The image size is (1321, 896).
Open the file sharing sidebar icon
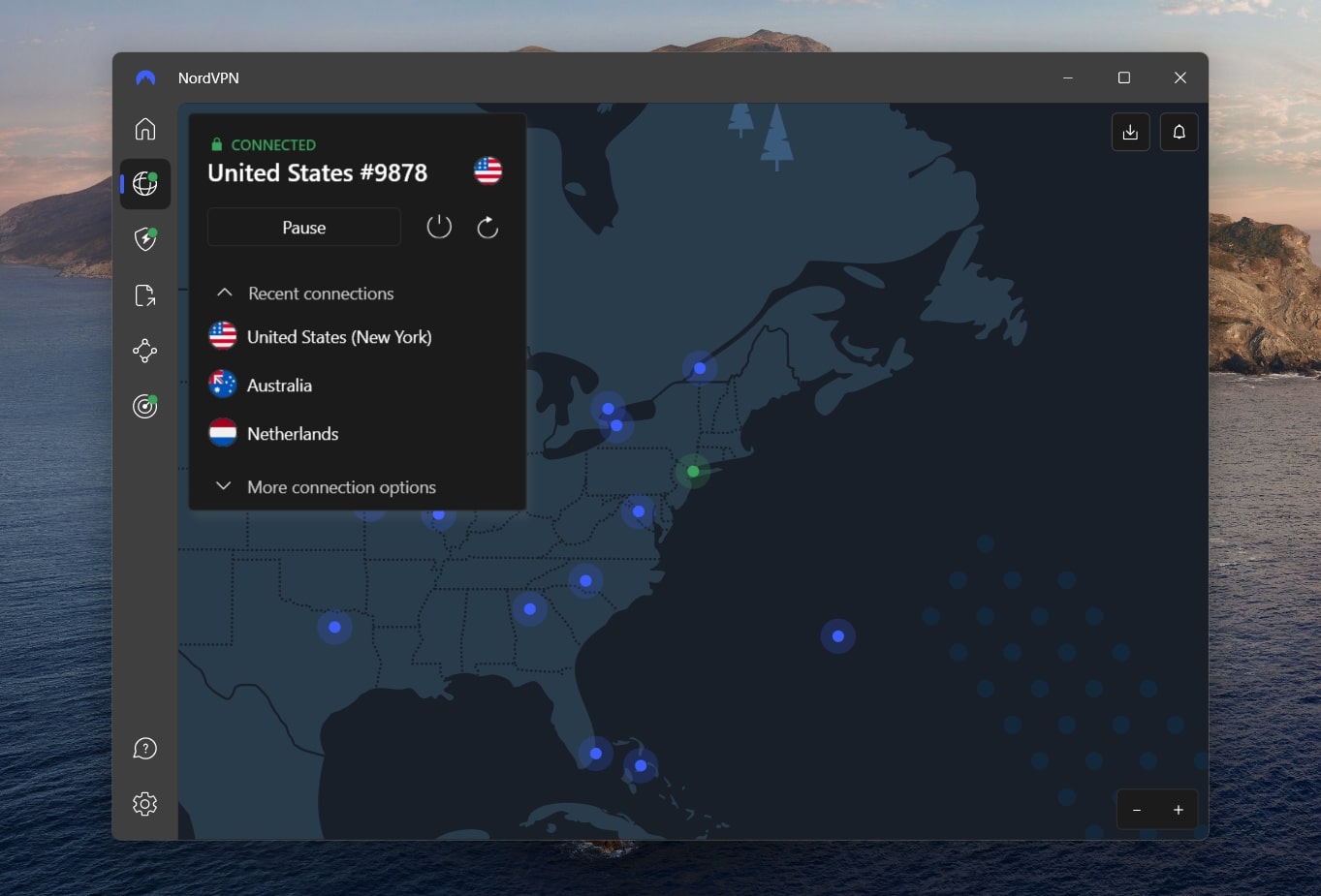[x=144, y=295]
